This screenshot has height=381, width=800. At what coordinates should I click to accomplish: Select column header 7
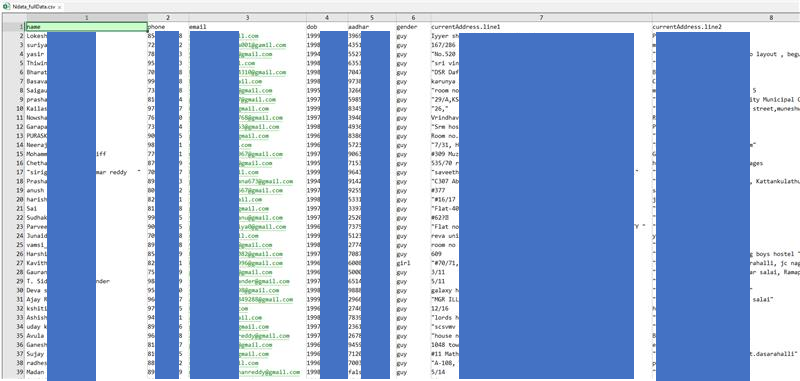(x=541, y=18)
